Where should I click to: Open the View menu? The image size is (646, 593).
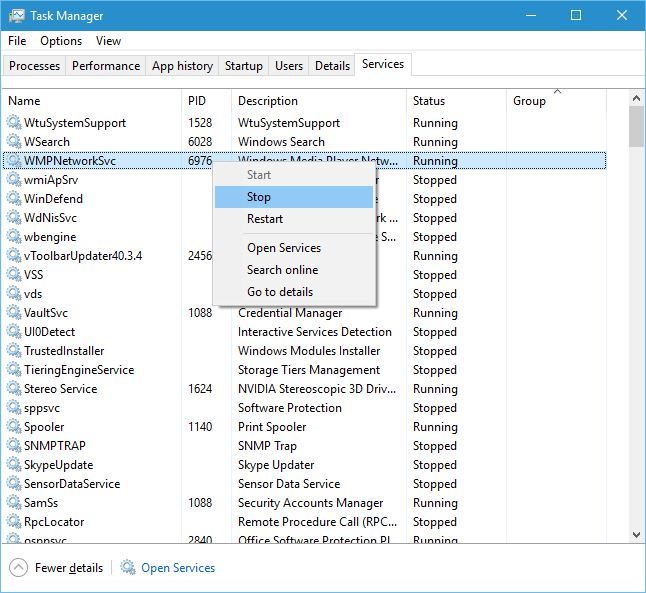click(108, 41)
